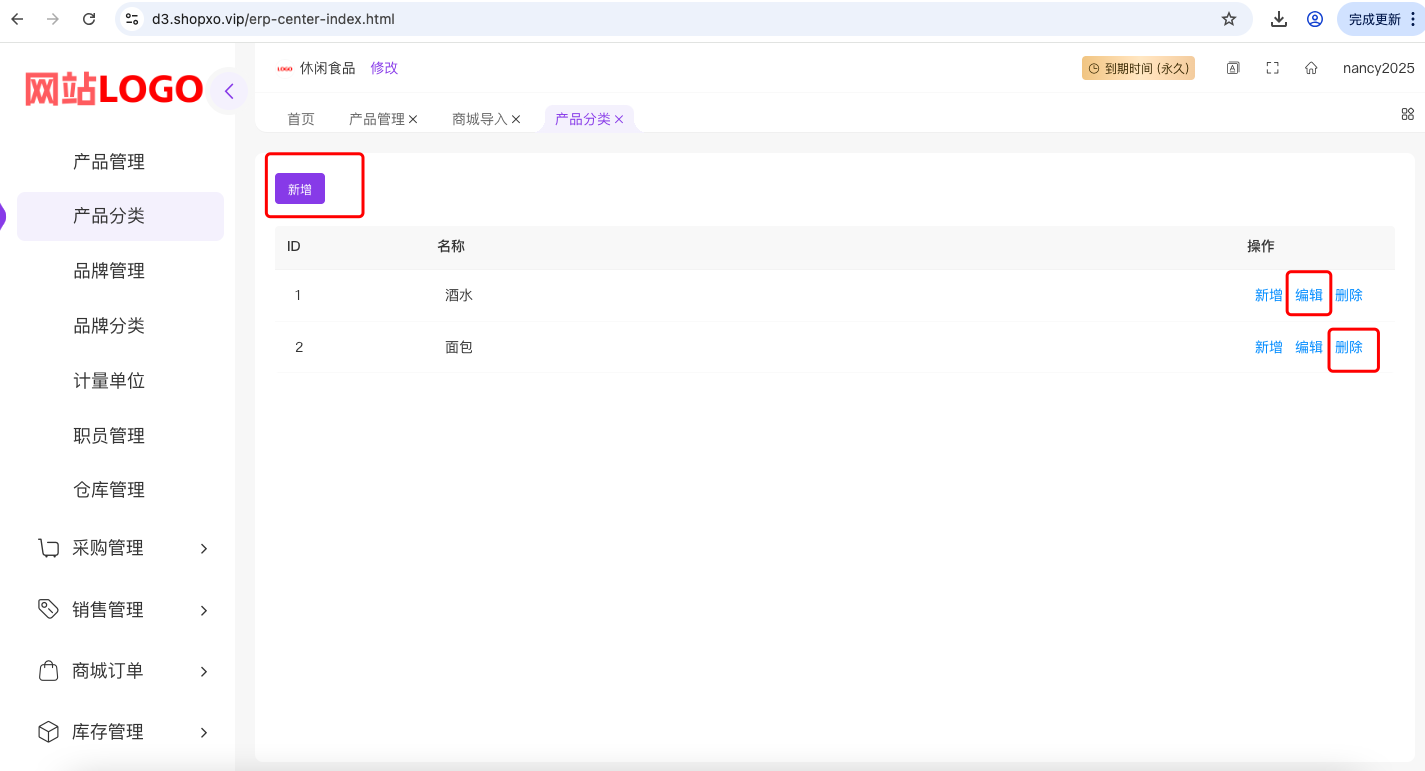The height and width of the screenshot is (771, 1425).
Task: Reload the page with the refresh icon
Action: click(89, 19)
